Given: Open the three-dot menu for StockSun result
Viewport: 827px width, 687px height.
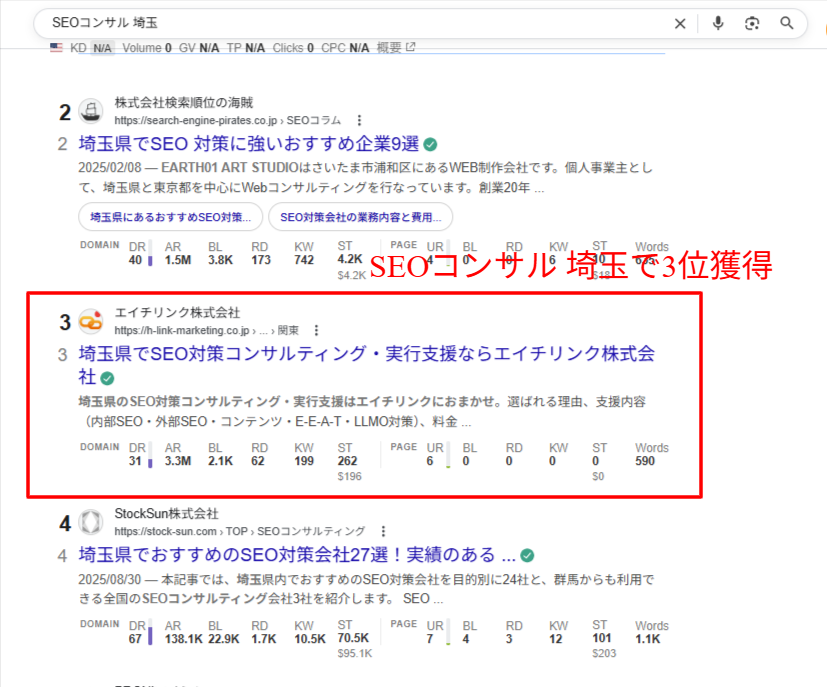Looking at the screenshot, I should click(384, 530).
